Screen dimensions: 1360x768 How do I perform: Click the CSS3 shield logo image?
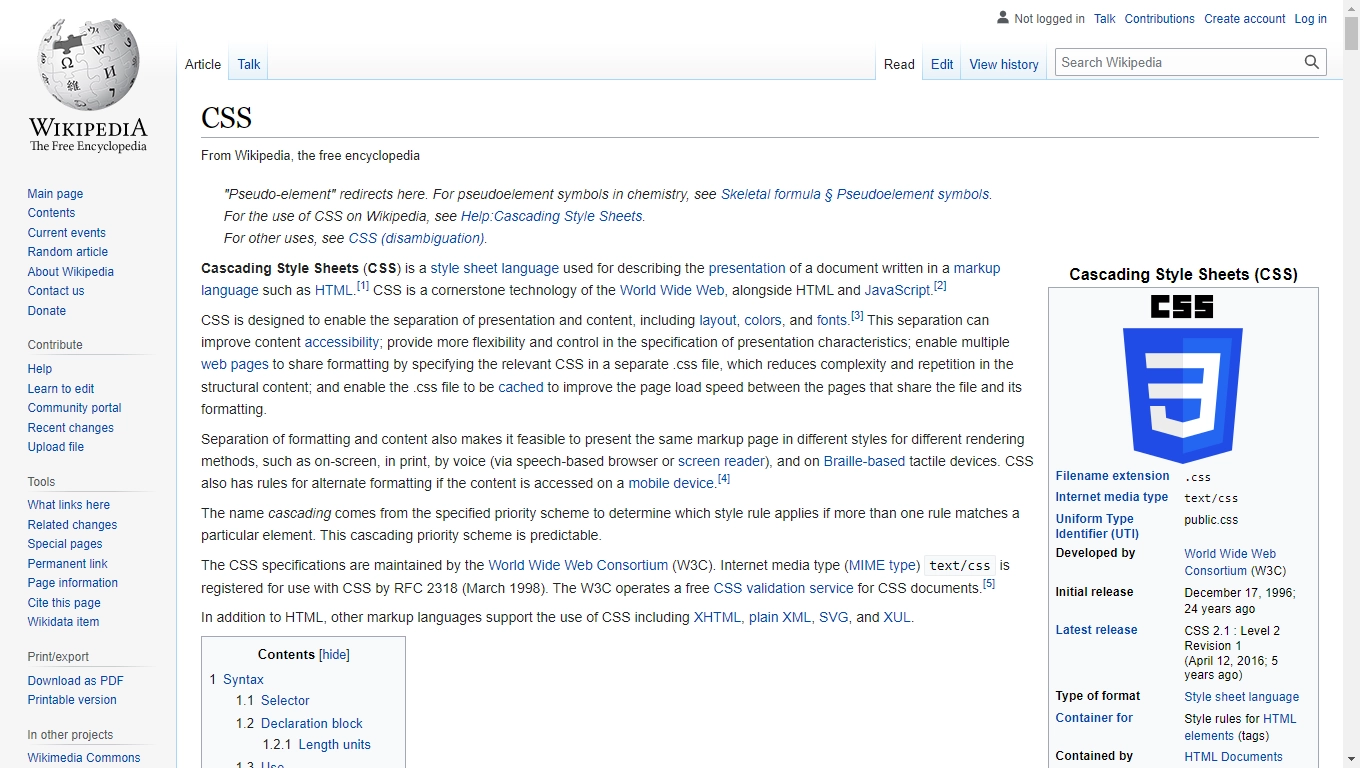1182,390
